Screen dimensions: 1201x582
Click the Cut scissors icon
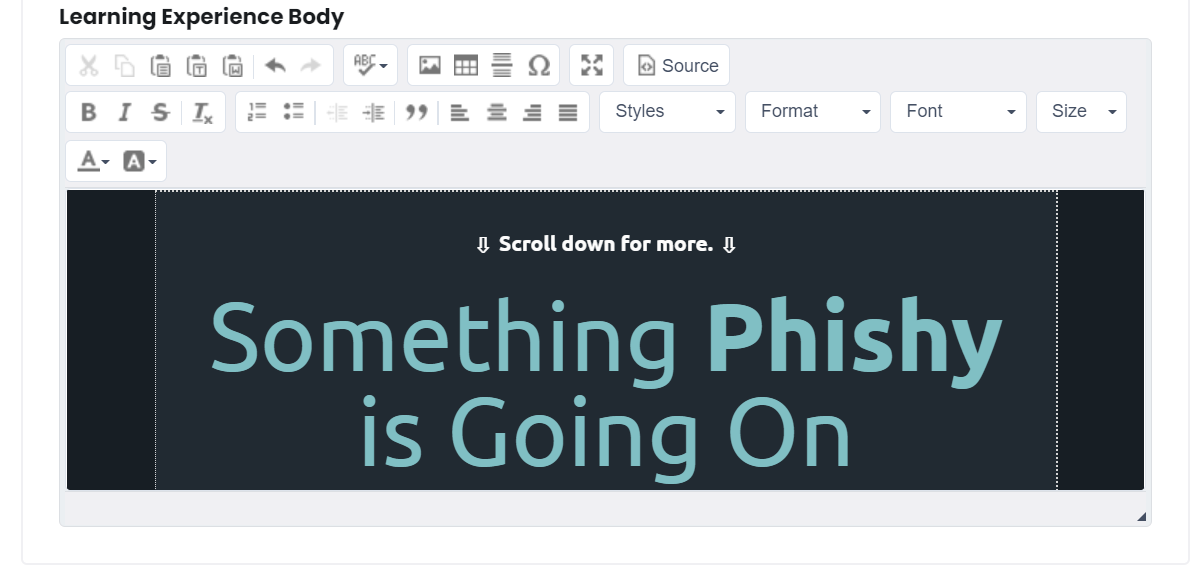tap(89, 66)
